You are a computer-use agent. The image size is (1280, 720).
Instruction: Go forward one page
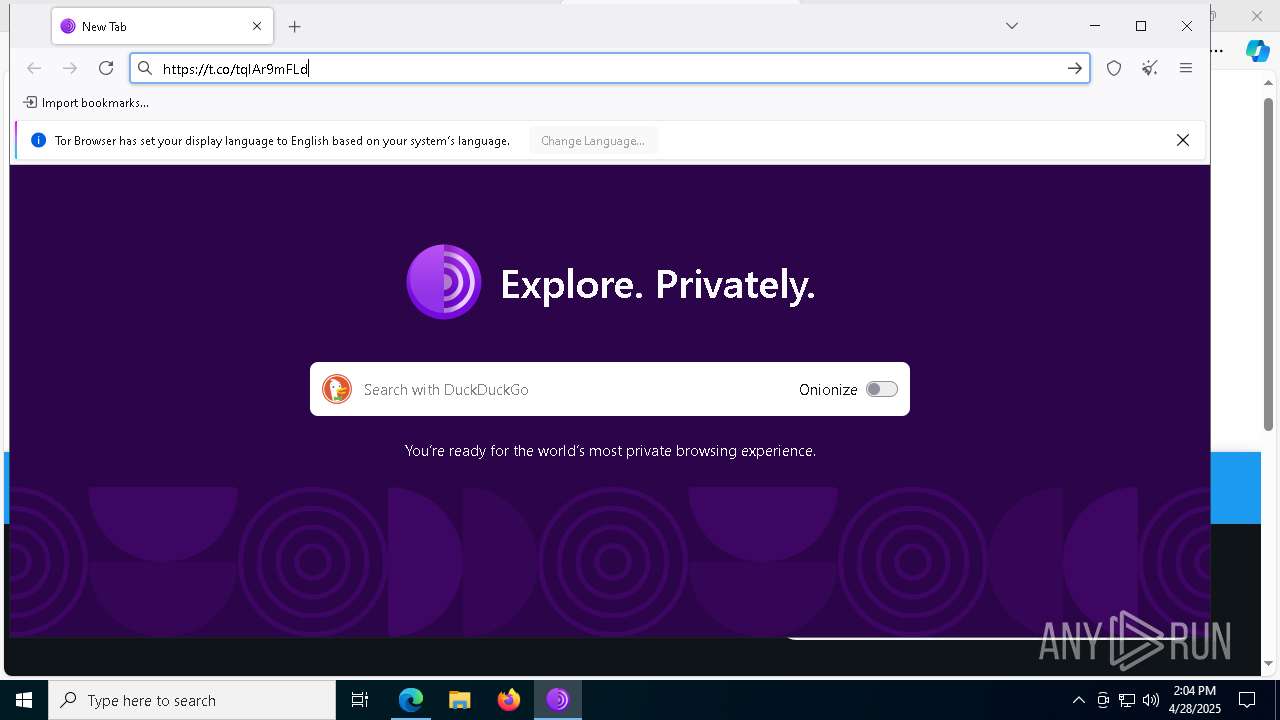pos(70,68)
